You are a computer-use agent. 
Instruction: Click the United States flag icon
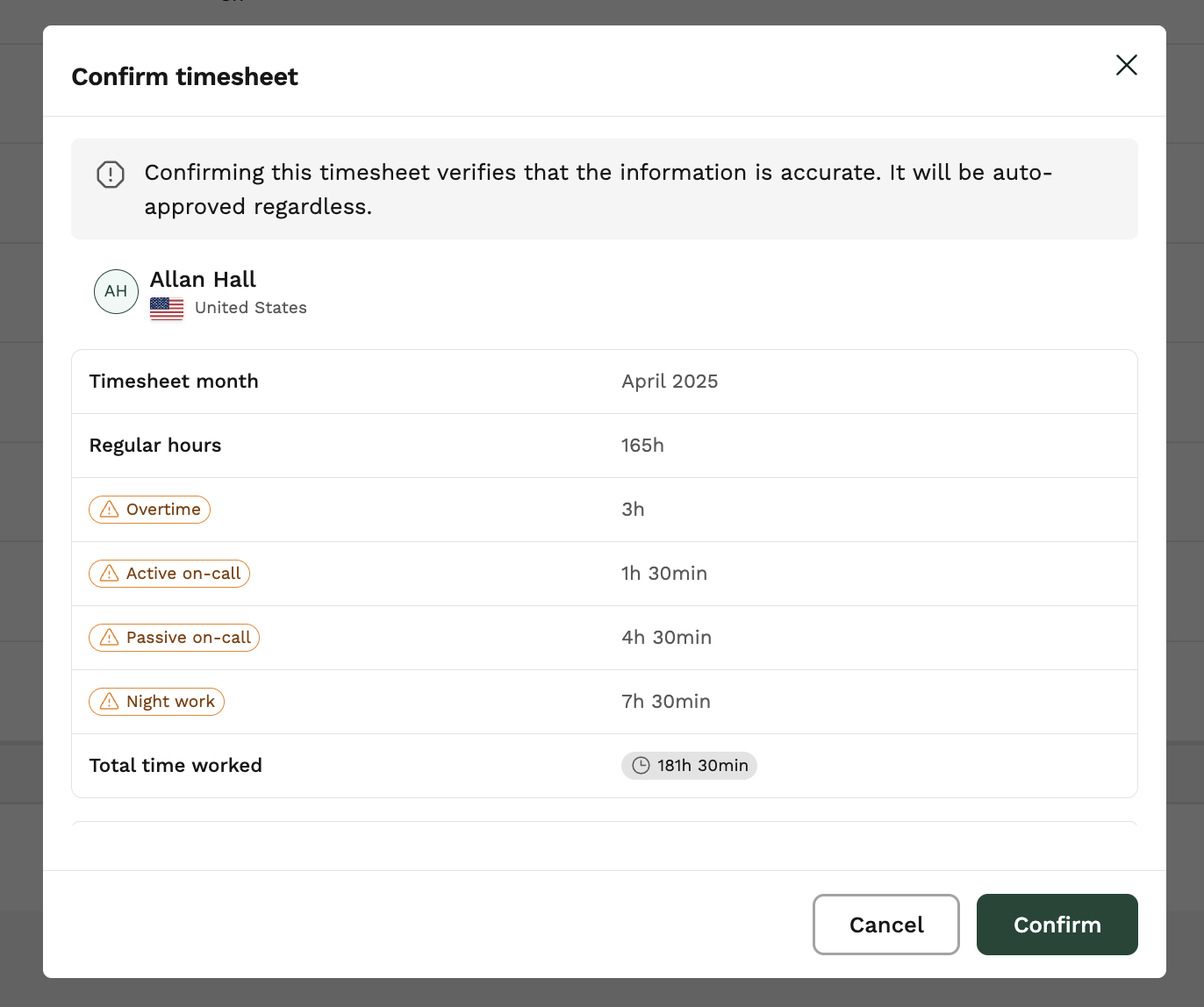point(167,309)
